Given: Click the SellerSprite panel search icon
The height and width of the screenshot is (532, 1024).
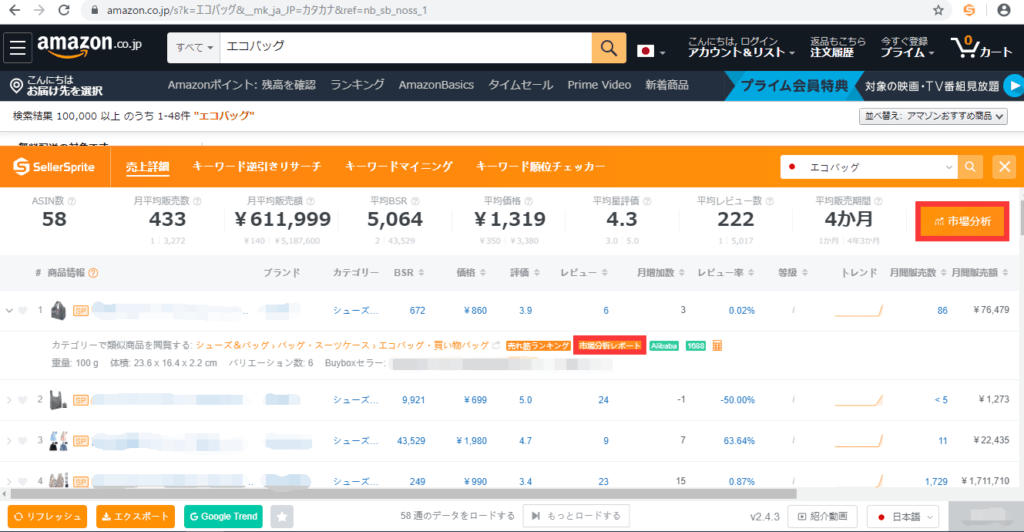Looking at the screenshot, I should point(970,167).
